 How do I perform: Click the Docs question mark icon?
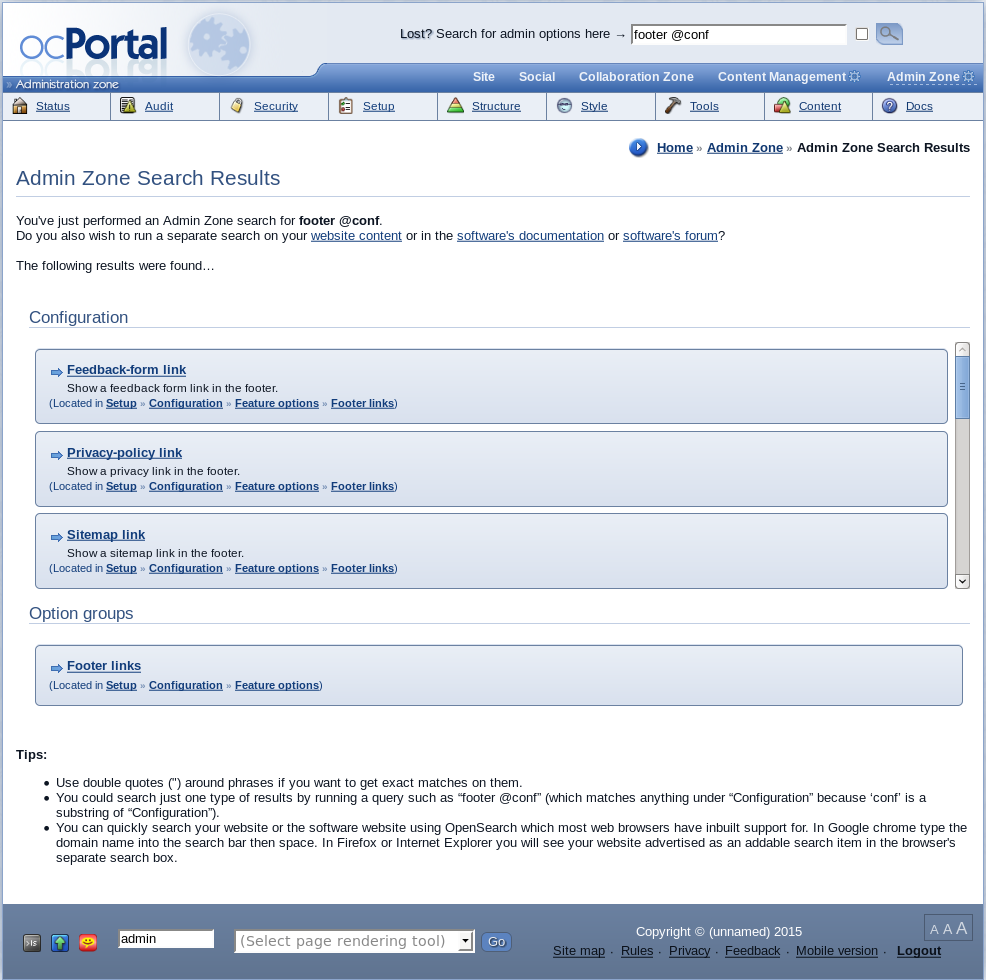889,106
